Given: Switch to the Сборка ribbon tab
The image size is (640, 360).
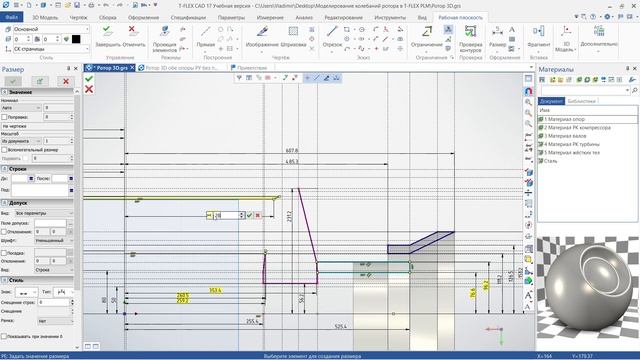Looking at the screenshot, I should pos(108,18).
